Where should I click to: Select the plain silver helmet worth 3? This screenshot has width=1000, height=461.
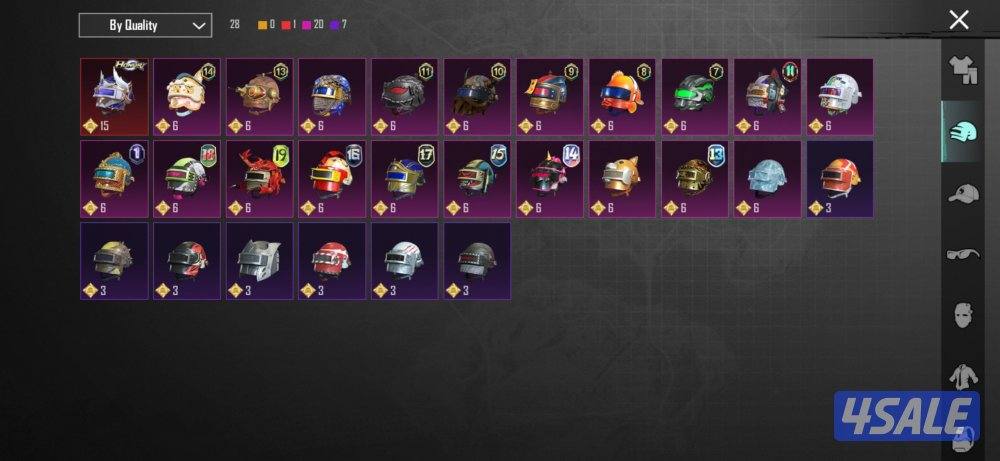click(260, 261)
